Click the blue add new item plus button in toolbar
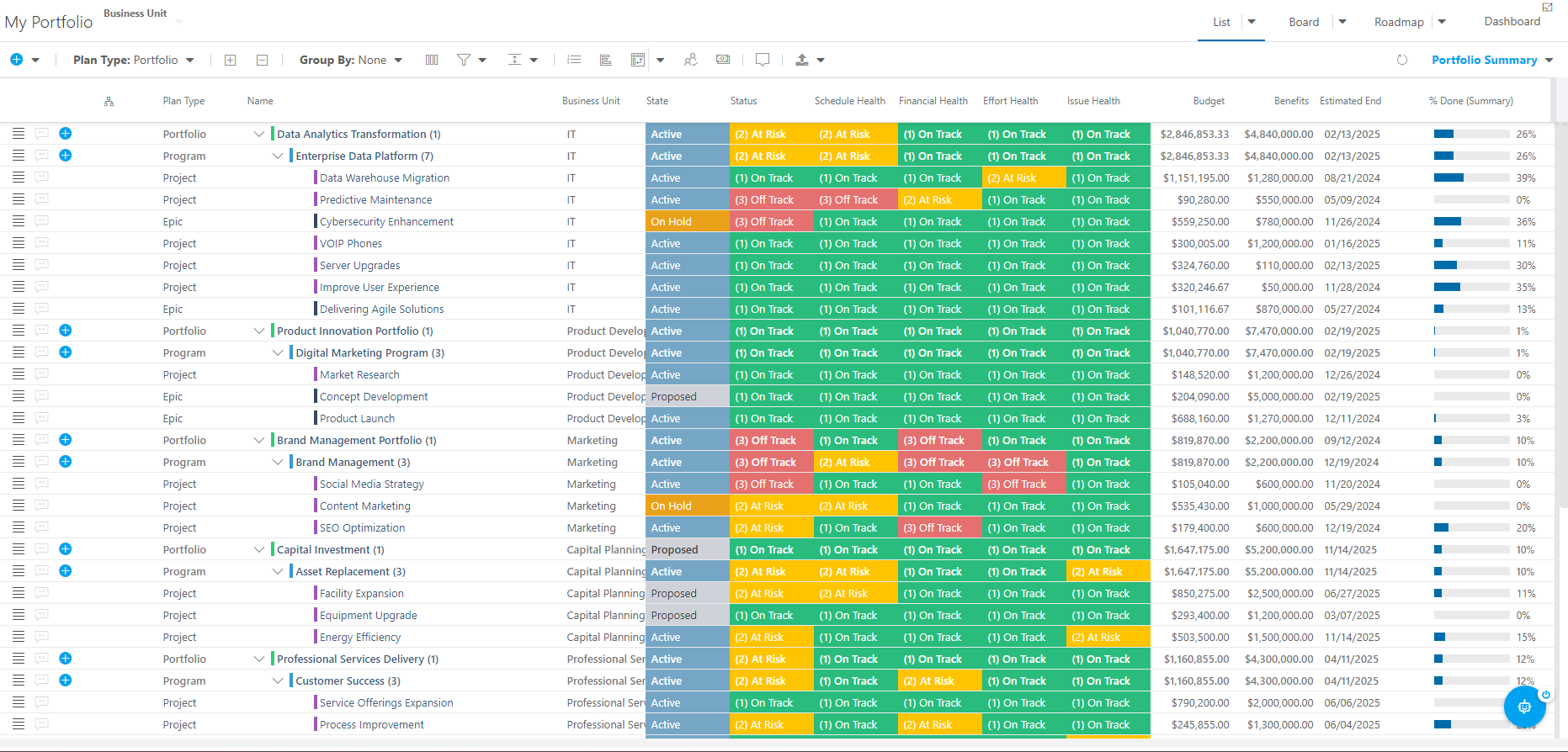The height and width of the screenshot is (752, 1568). click(16, 60)
